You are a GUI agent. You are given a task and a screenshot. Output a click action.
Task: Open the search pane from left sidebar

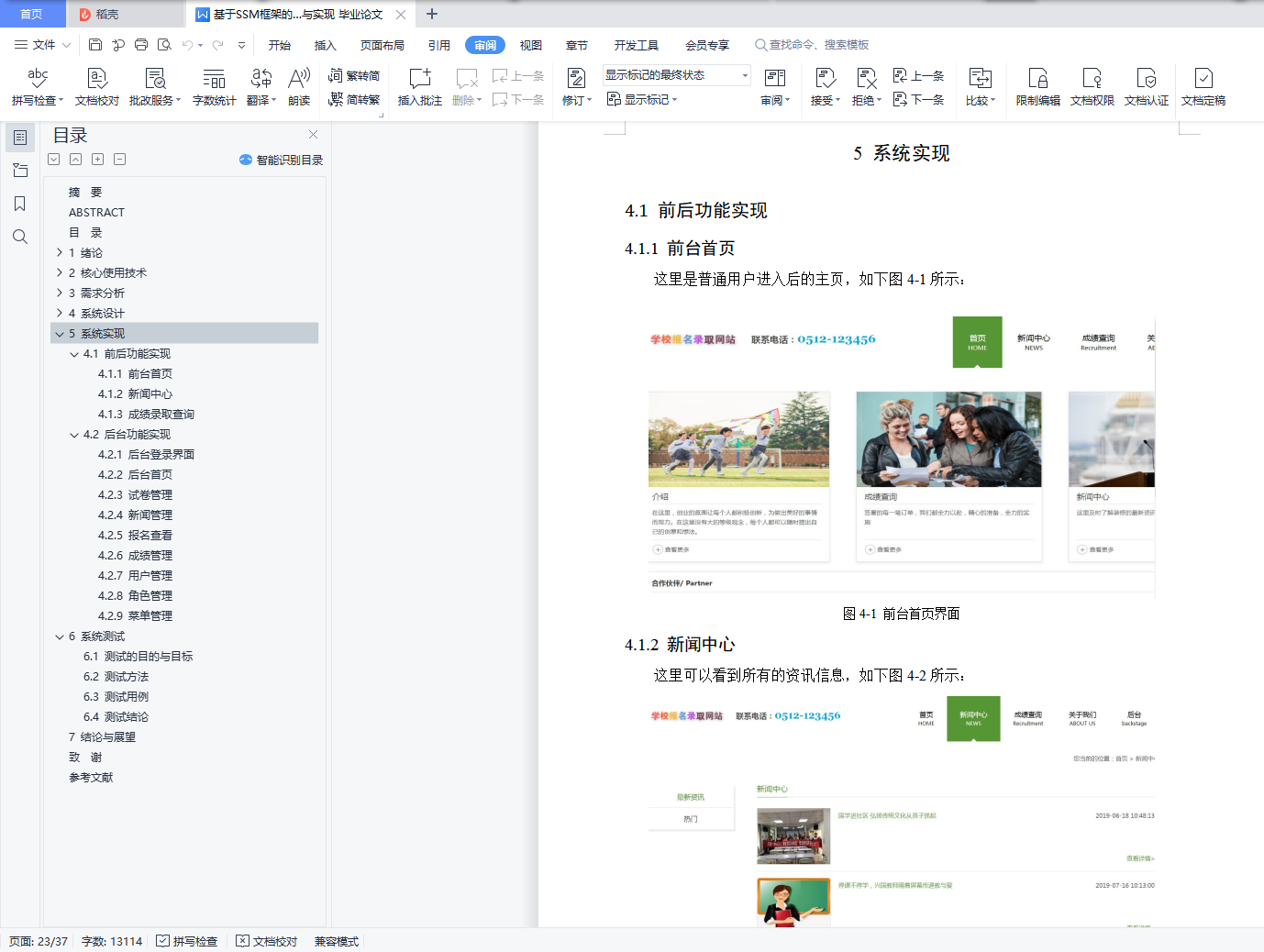click(x=20, y=237)
